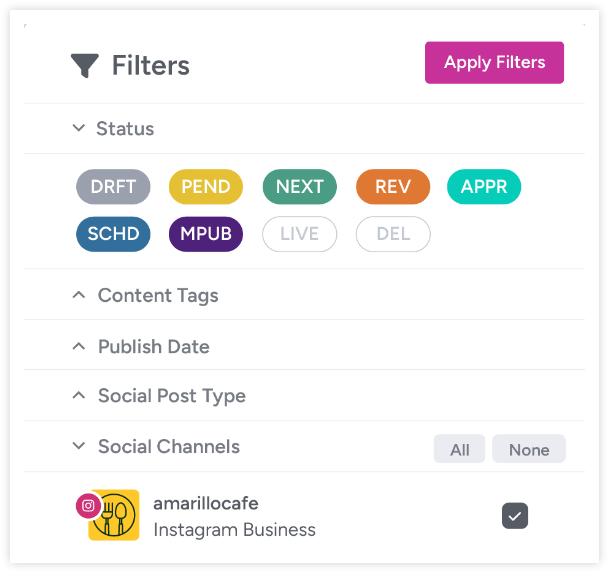Toggle the APPR status filter
This screenshot has width=609, height=573.
pos(484,187)
